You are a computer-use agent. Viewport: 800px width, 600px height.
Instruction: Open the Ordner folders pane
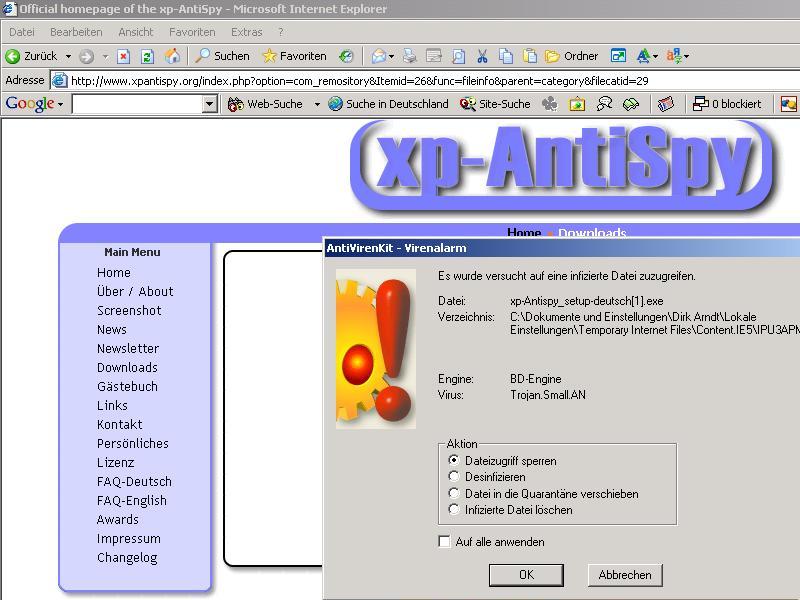pos(571,56)
